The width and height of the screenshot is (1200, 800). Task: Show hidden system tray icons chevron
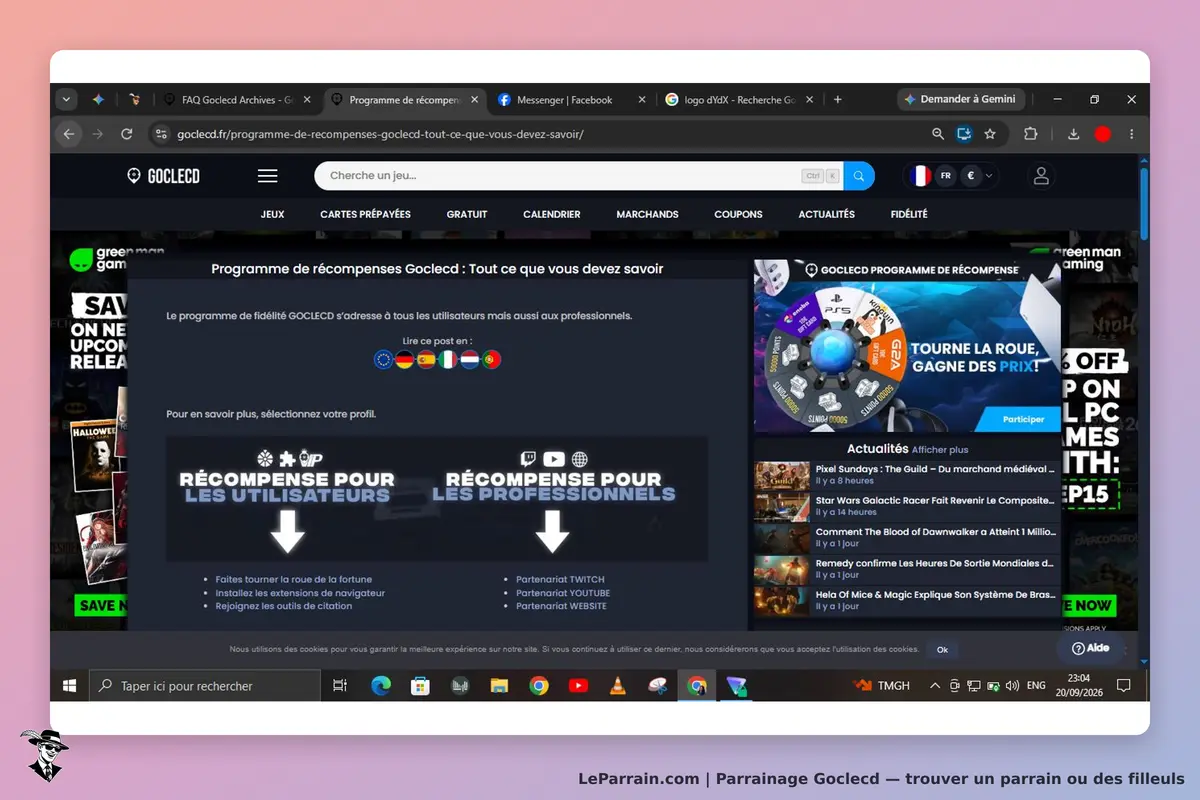935,686
